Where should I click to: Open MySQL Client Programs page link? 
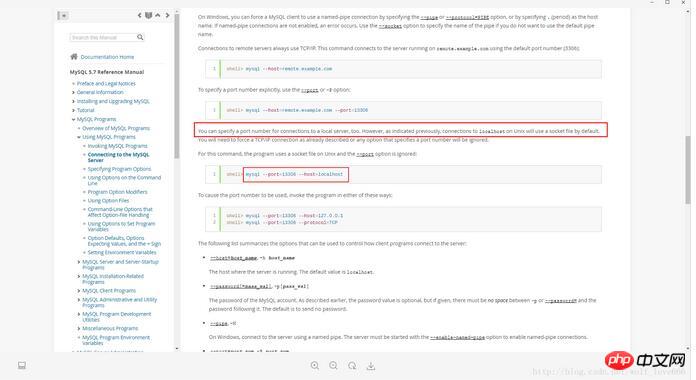pyautogui.click(x=109, y=291)
